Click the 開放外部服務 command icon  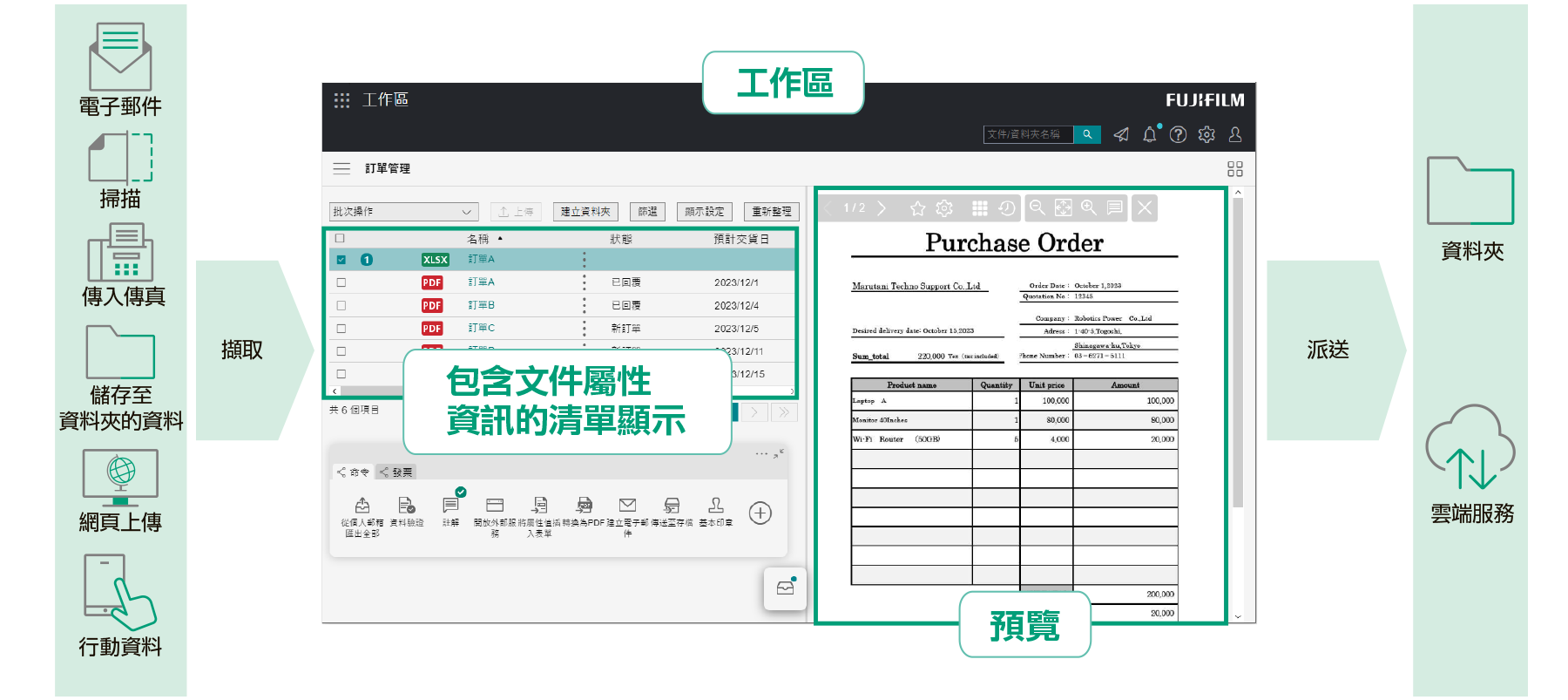495,506
